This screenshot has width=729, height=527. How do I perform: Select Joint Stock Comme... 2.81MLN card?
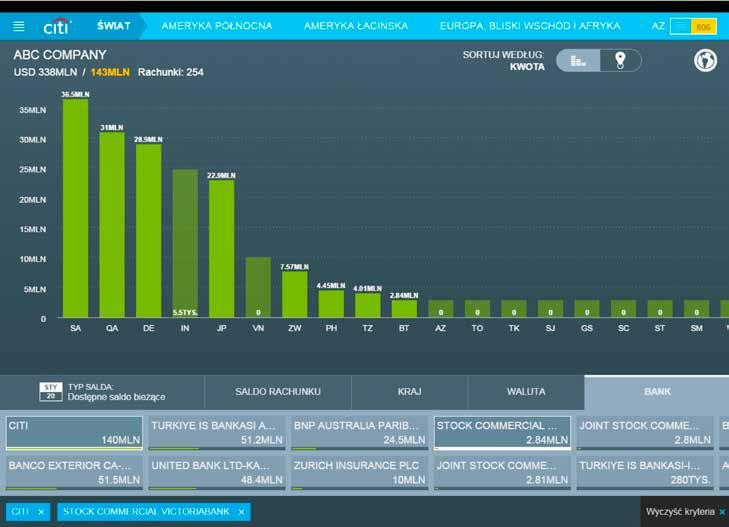pyautogui.click(x=503, y=473)
